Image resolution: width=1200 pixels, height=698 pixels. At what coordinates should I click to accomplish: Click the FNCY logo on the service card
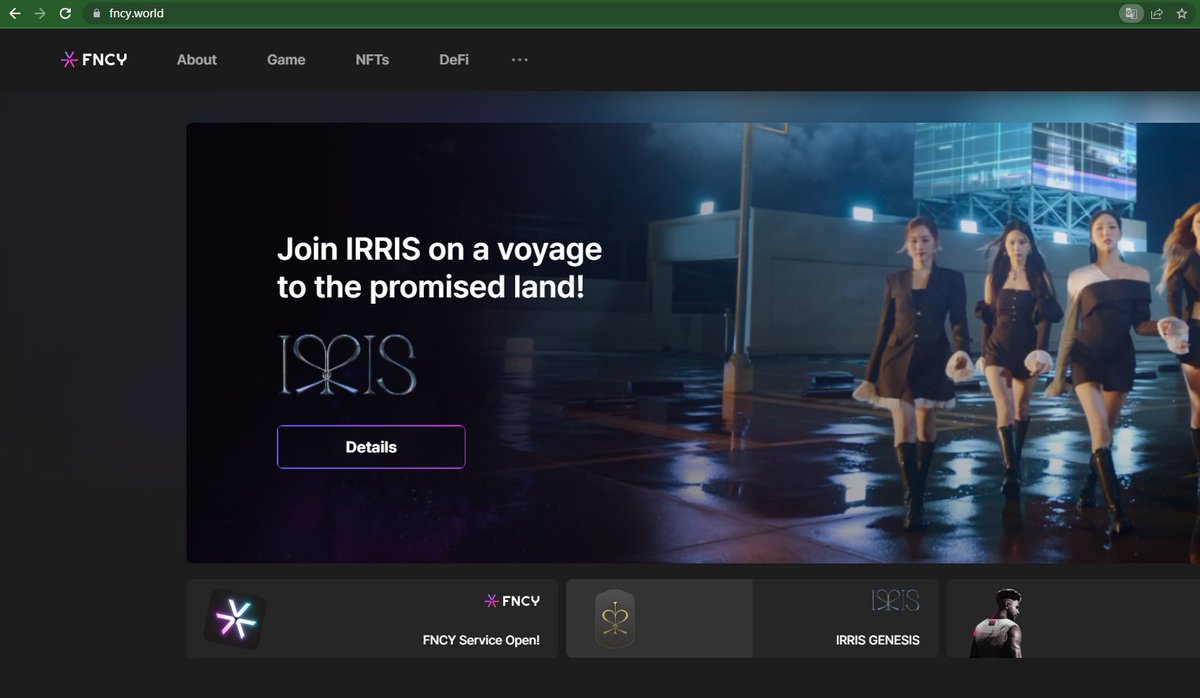tap(512, 601)
